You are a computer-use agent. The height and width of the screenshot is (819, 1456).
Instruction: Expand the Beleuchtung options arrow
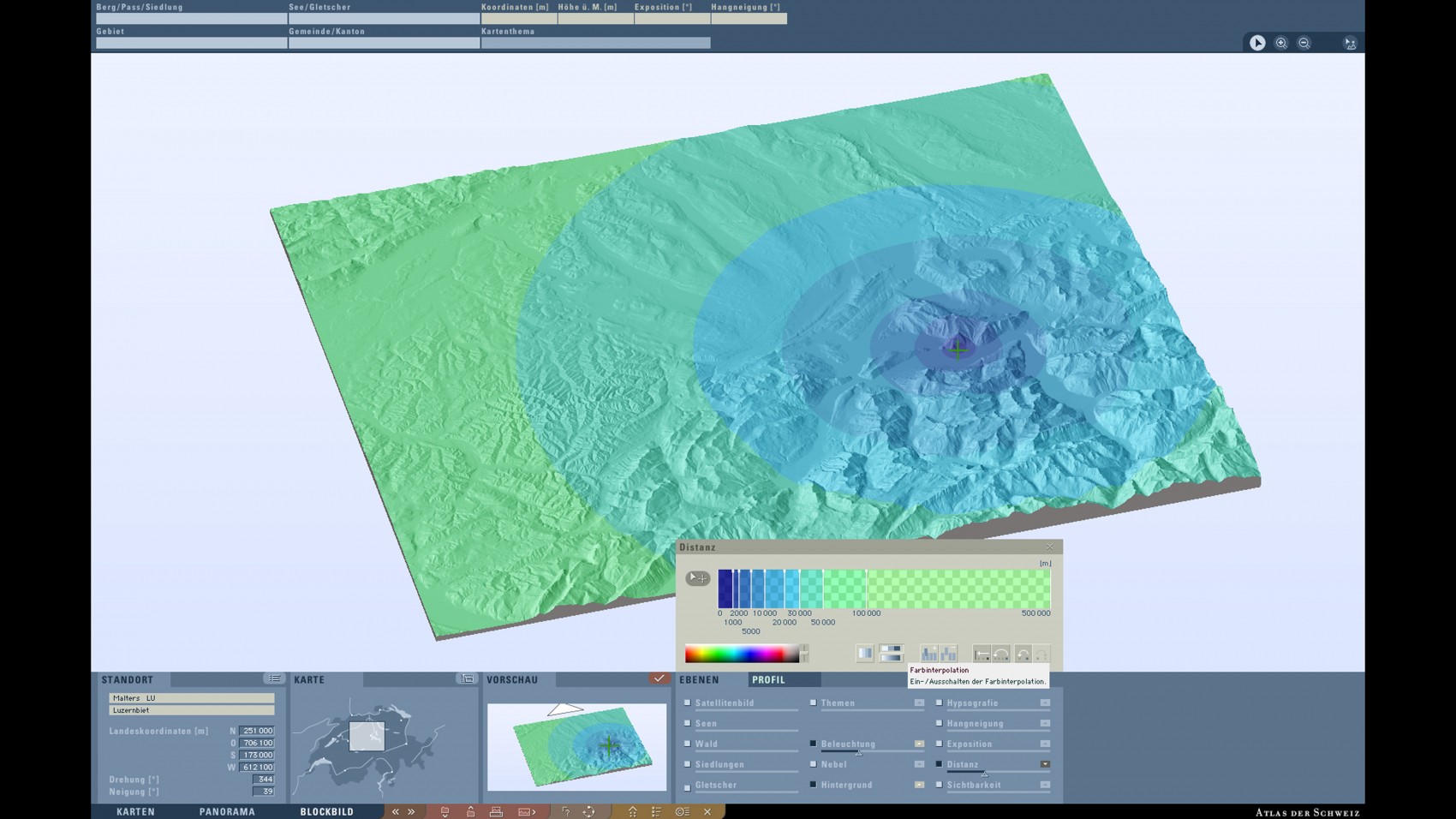coord(919,744)
